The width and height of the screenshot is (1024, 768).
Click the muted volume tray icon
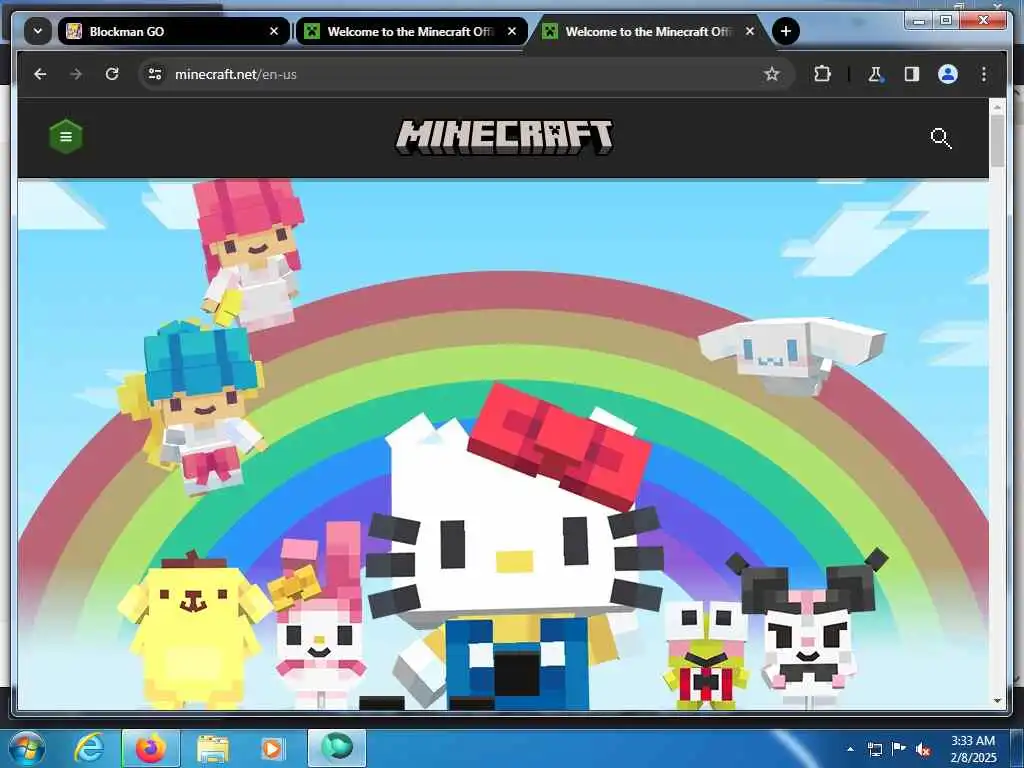point(923,750)
